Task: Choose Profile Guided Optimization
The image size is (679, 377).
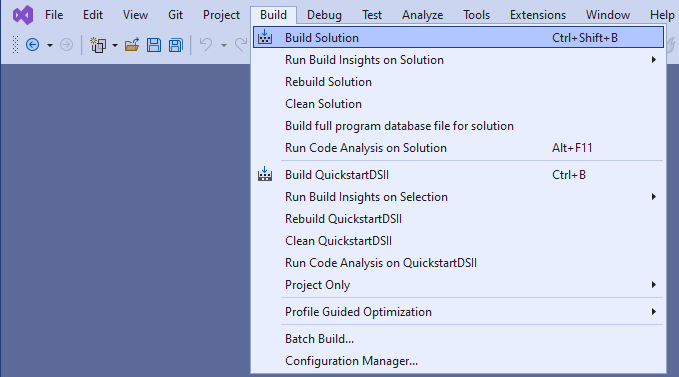Action: [458, 312]
